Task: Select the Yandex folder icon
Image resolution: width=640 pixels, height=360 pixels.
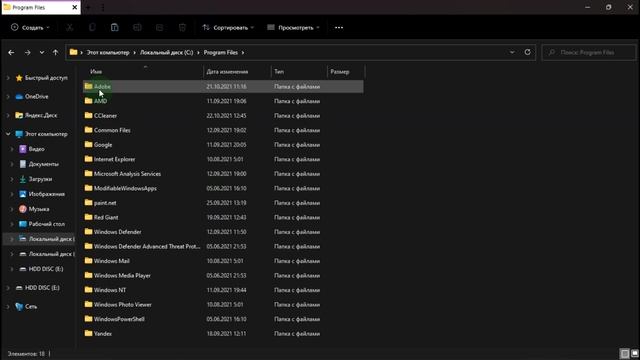Action: [x=88, y=333]
